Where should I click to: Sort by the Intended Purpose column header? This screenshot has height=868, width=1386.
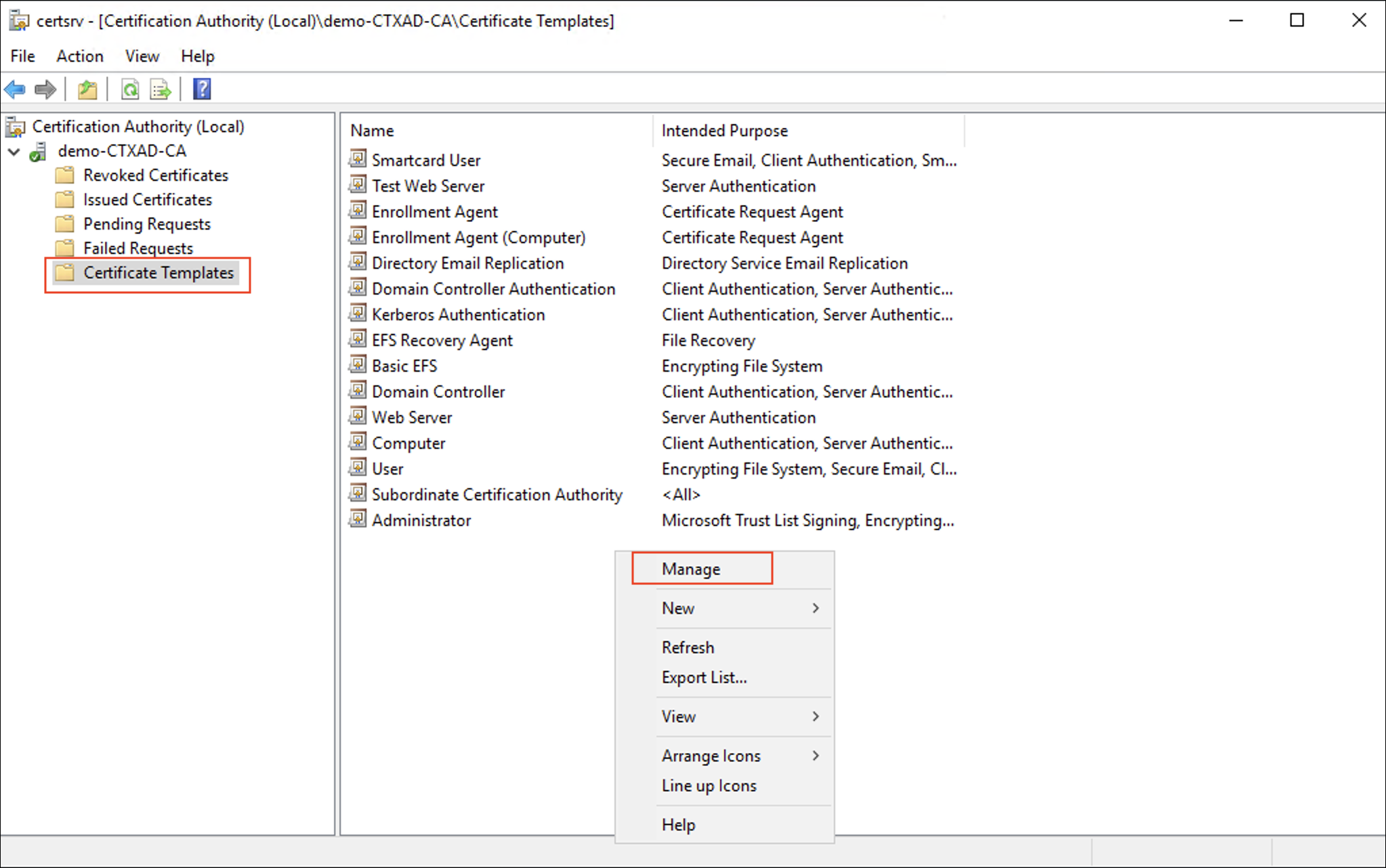(725, 131)
